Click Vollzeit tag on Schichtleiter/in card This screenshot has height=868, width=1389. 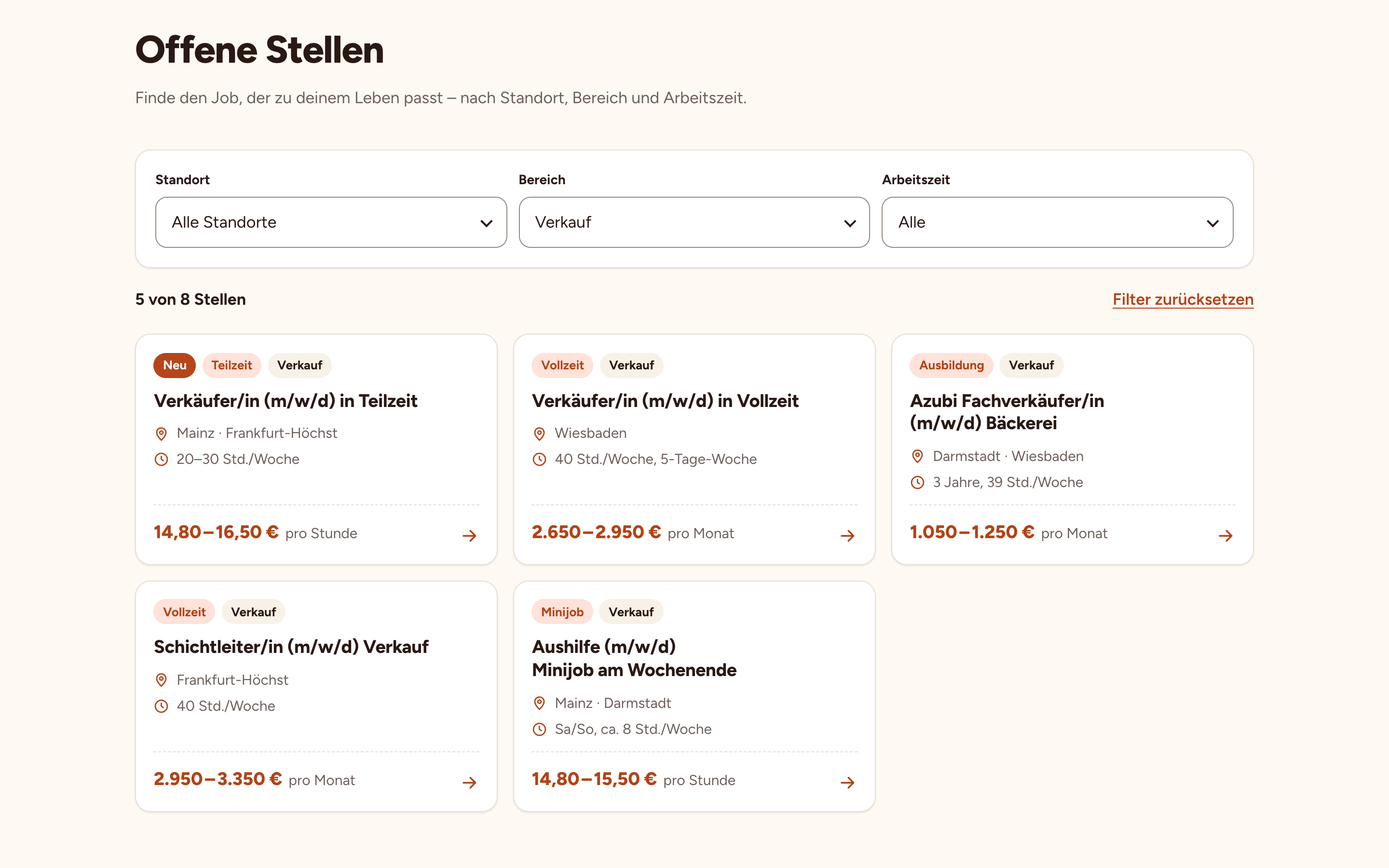tap(184, 612)
